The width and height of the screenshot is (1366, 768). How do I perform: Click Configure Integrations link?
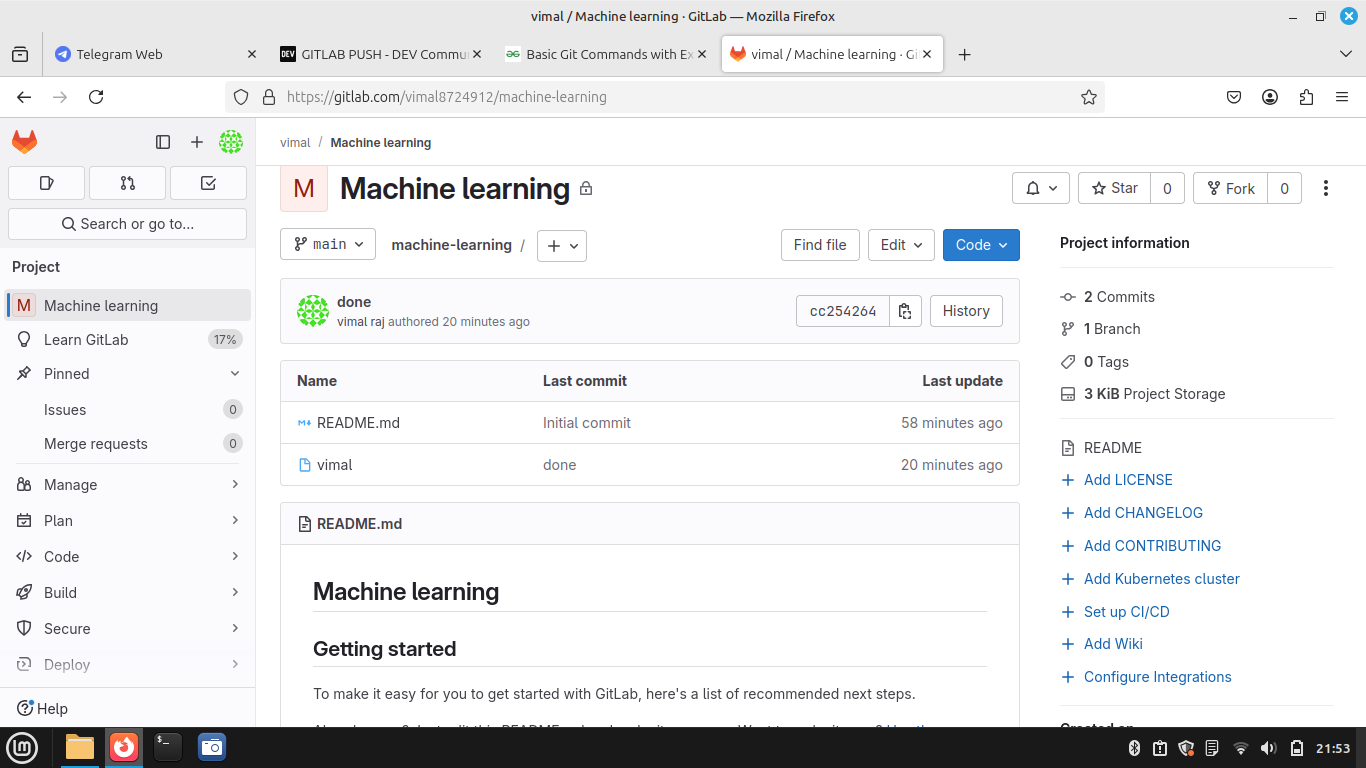coord(1158,677)
